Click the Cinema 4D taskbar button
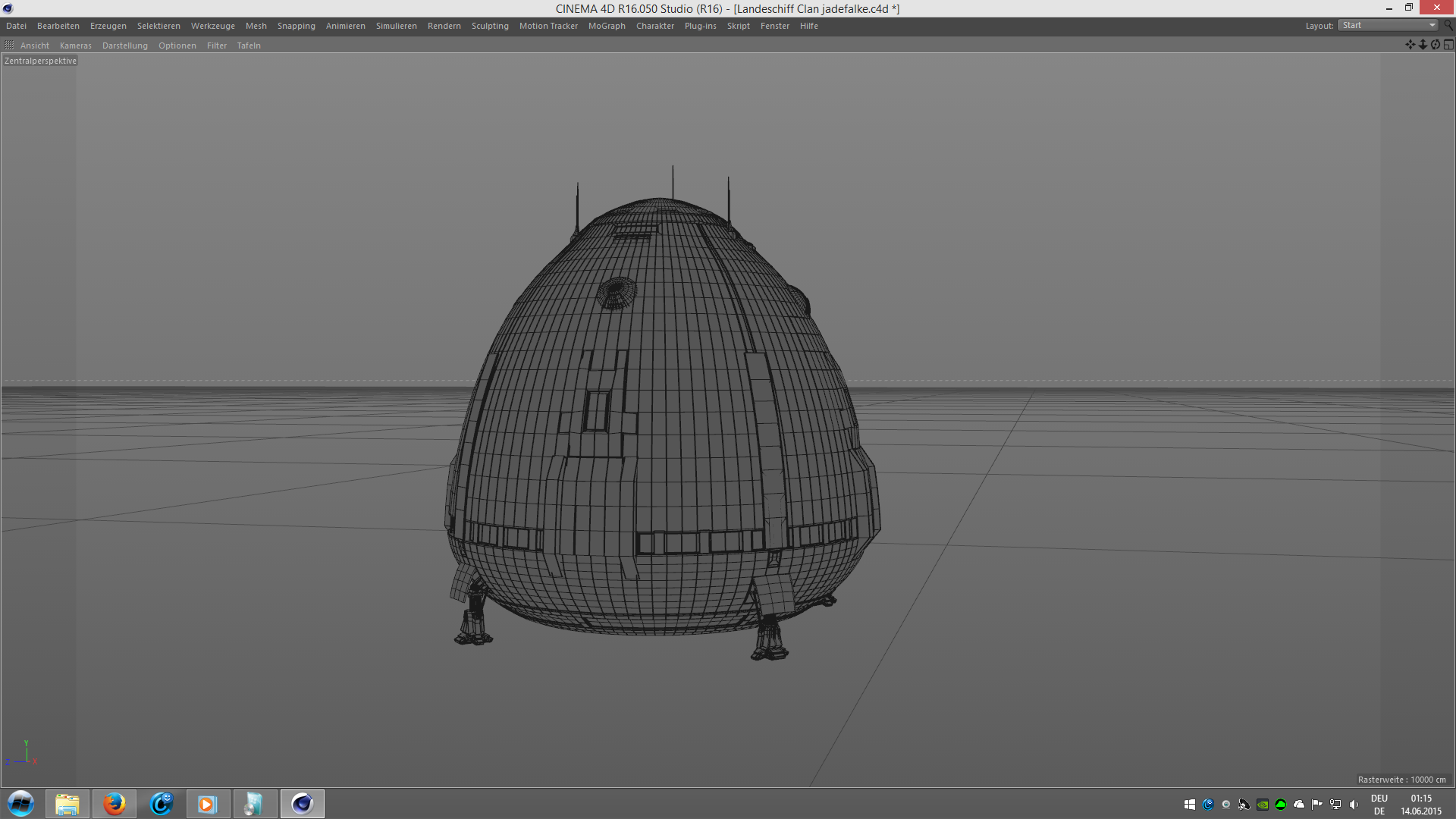Image resolution: width=1456 pixels, height=819 pixels. [302, 804]
